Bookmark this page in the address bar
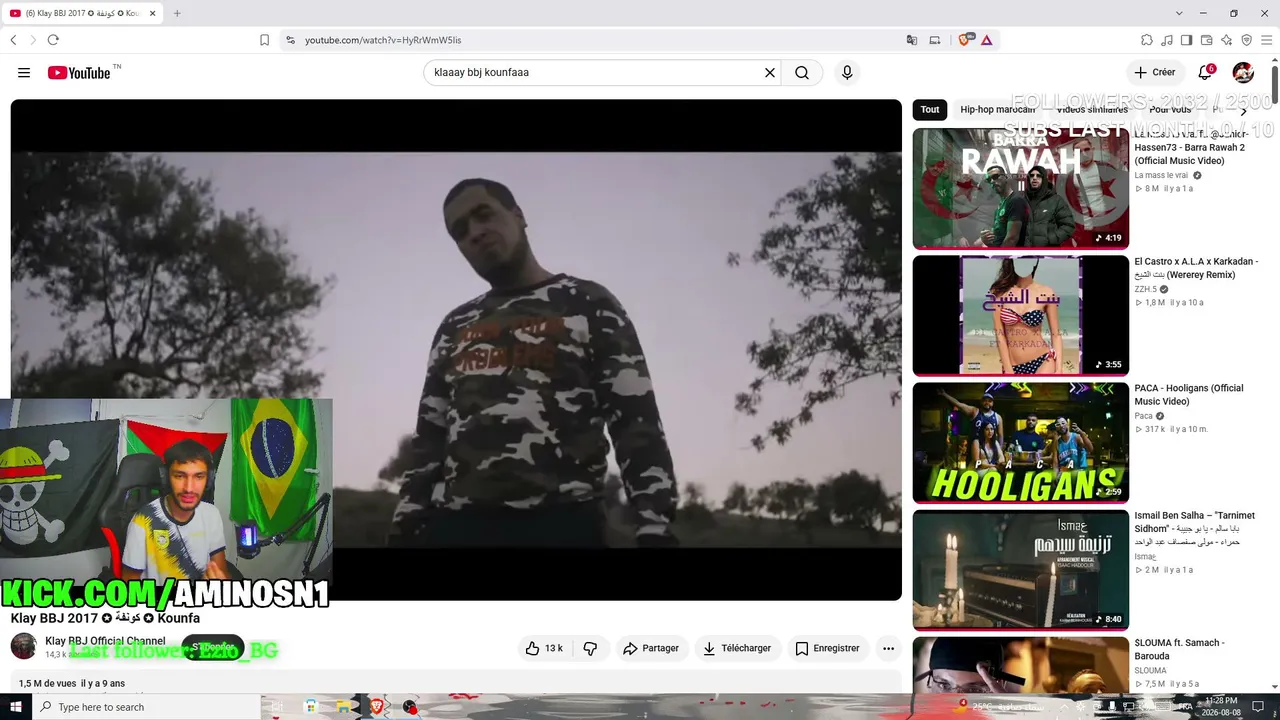This screenshot has width=1280, height=720. pos(264,40)
